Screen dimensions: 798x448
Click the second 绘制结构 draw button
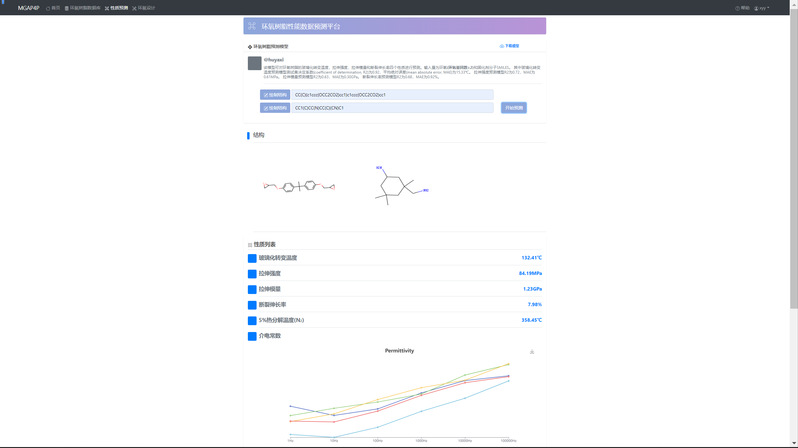coord(275,108)
